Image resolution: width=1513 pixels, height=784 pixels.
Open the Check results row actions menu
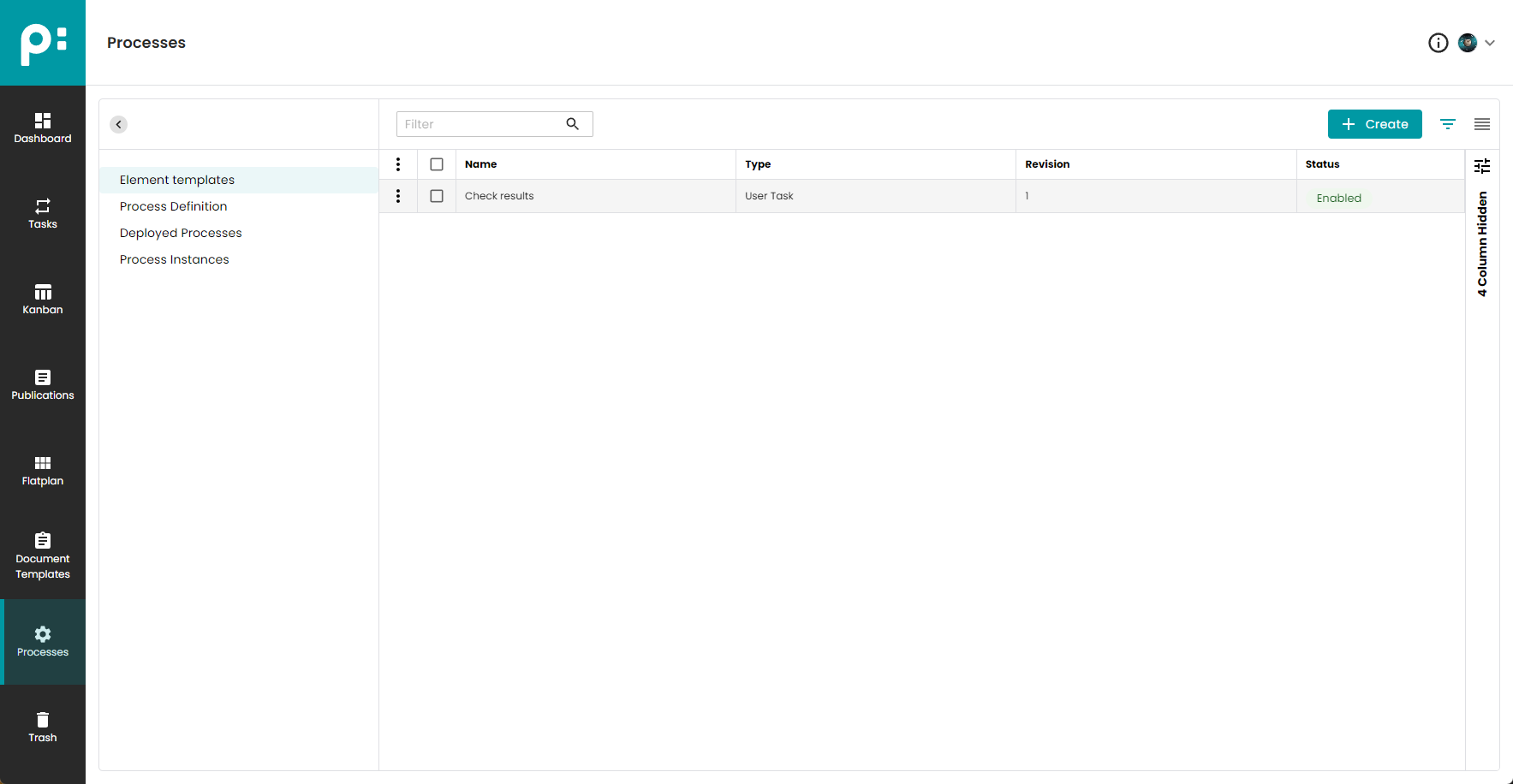coord(398,196)
